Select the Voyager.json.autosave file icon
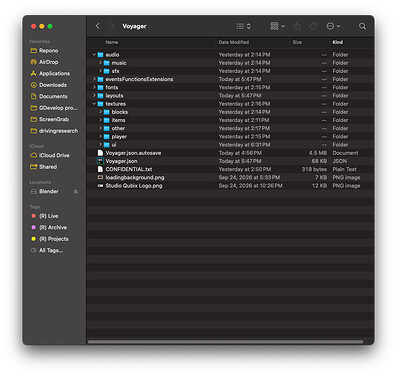 tap(100, 153)
